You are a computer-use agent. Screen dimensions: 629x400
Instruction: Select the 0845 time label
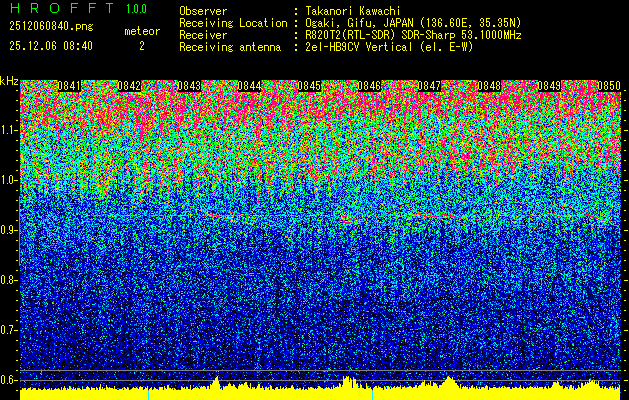click(309, 86)
